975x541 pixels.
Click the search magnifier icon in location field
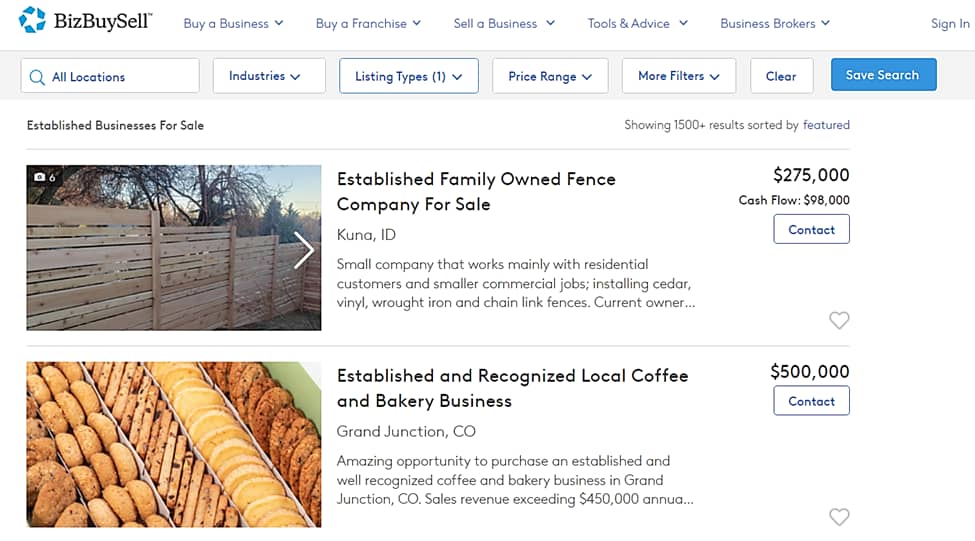tap(37, 77)
